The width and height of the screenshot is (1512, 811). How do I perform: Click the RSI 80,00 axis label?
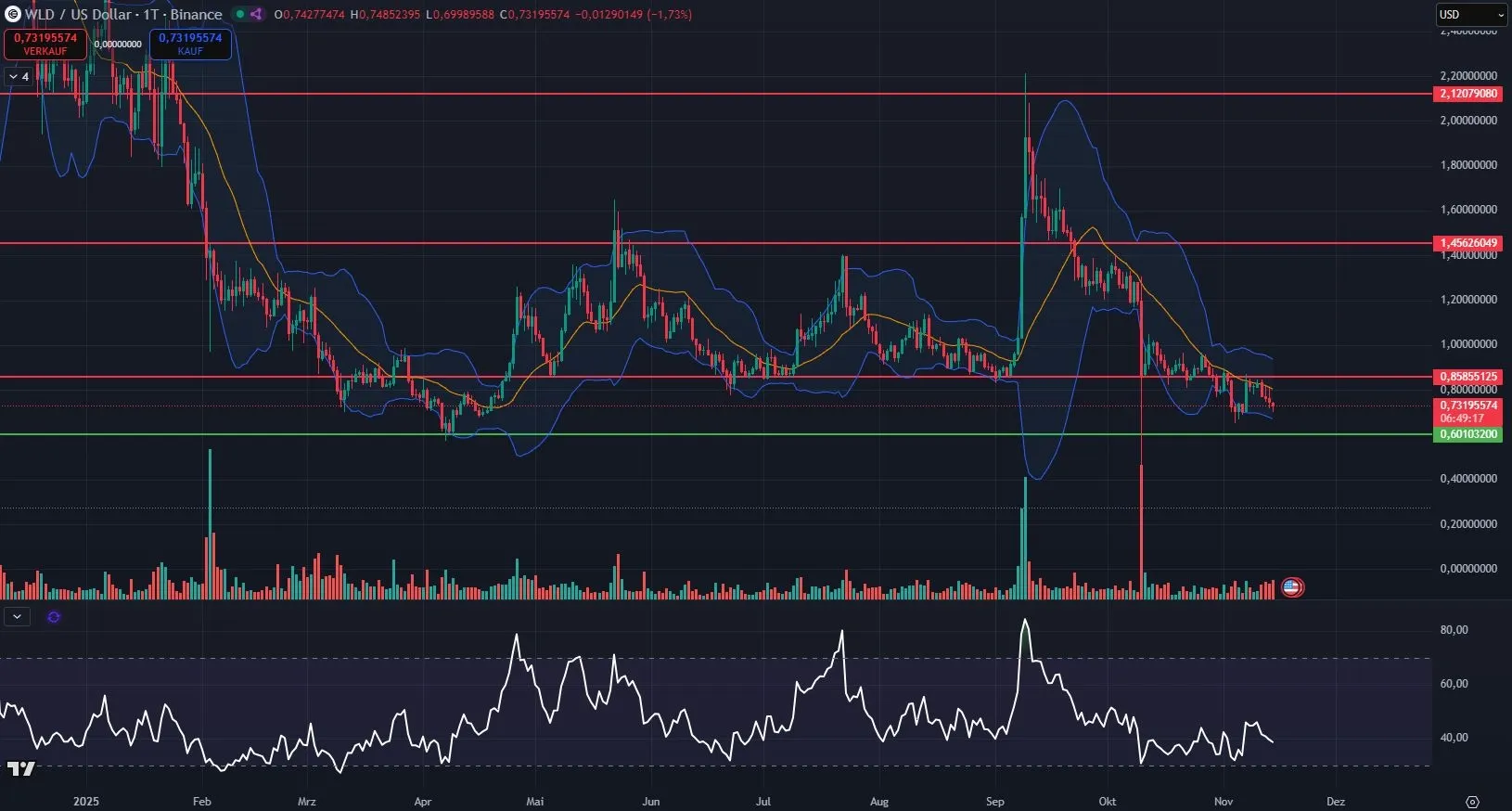[x=1454, y=629]
